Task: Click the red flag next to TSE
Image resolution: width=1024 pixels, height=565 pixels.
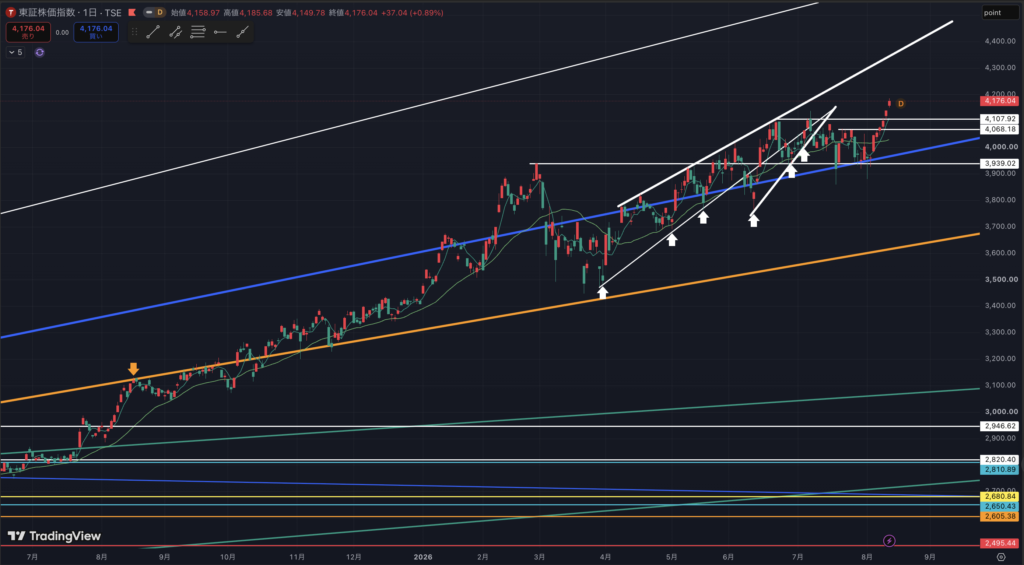Action: (x=131, y=12)
